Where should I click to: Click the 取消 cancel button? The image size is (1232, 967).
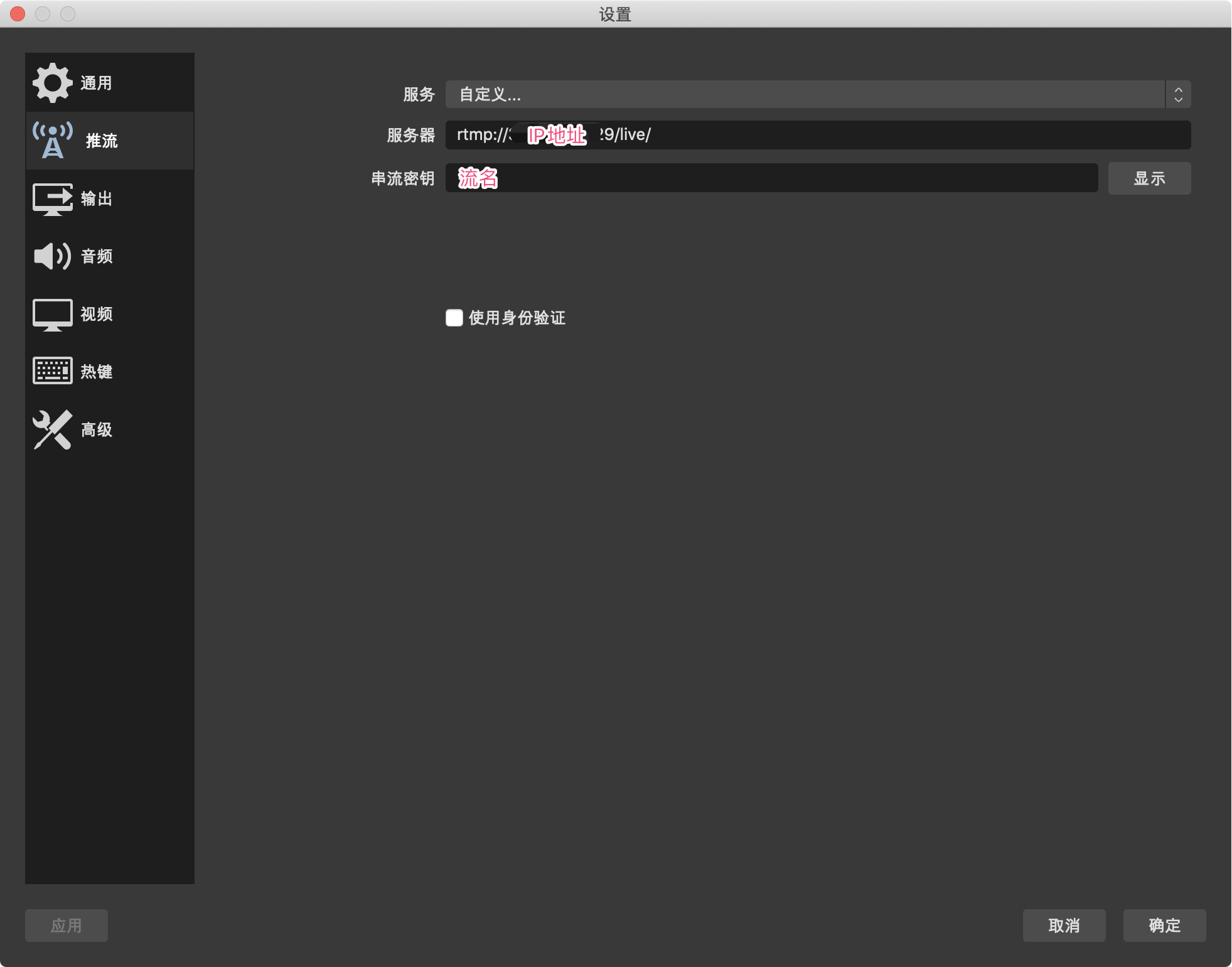point(1064,925)
